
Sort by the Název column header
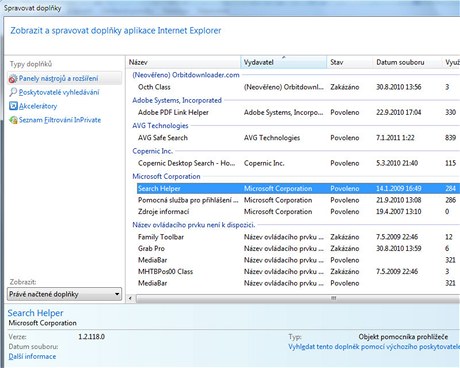(183, 62)
